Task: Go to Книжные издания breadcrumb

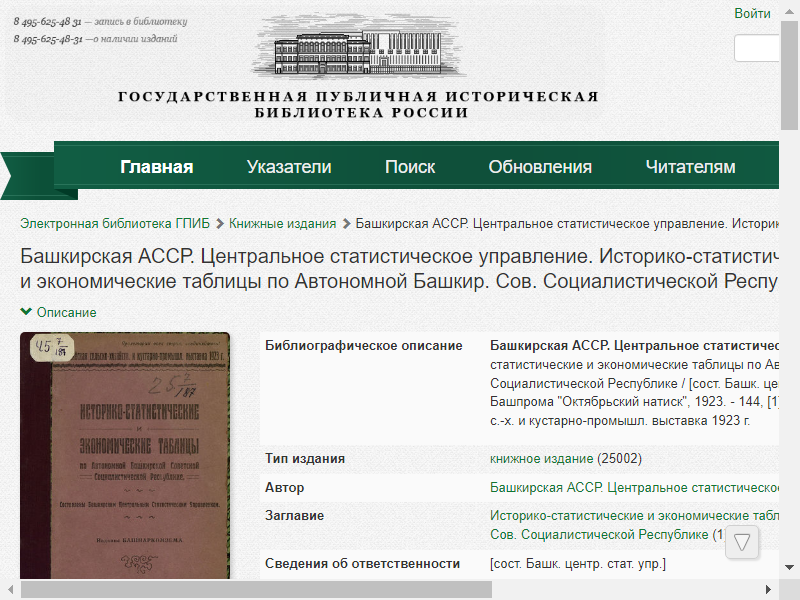Action: pyautogui.click(x=282, y=223)
